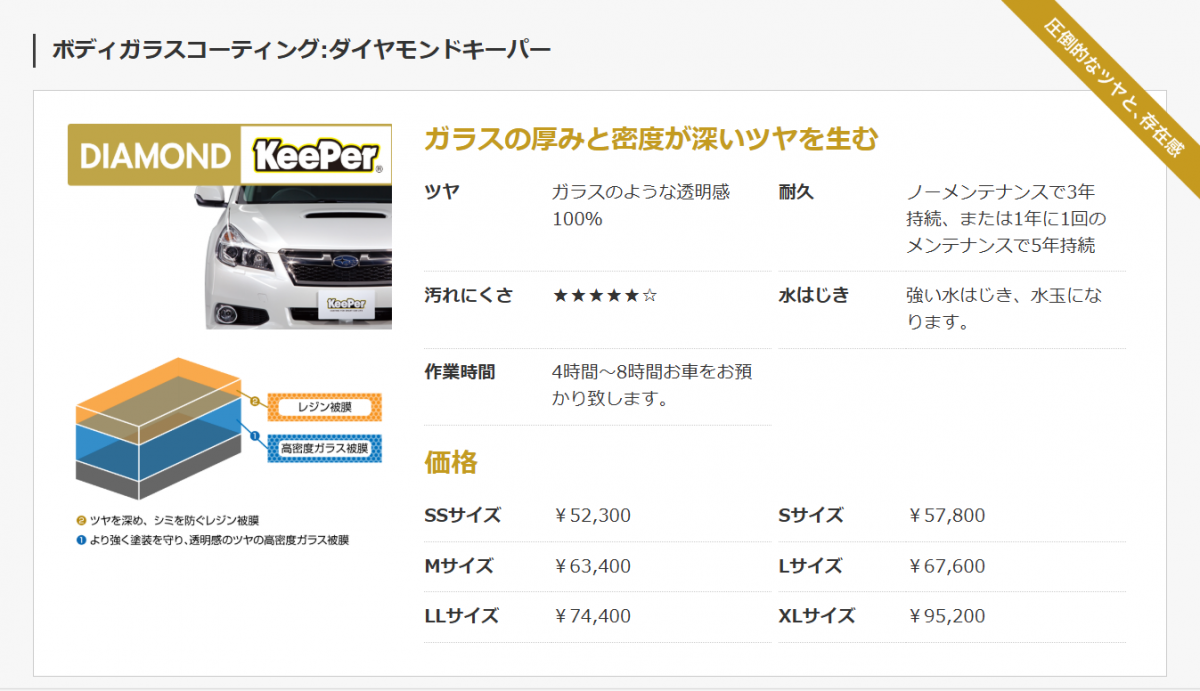Click the レジン被膜 orange label
1200x691 pixels.
coord(325,407)
